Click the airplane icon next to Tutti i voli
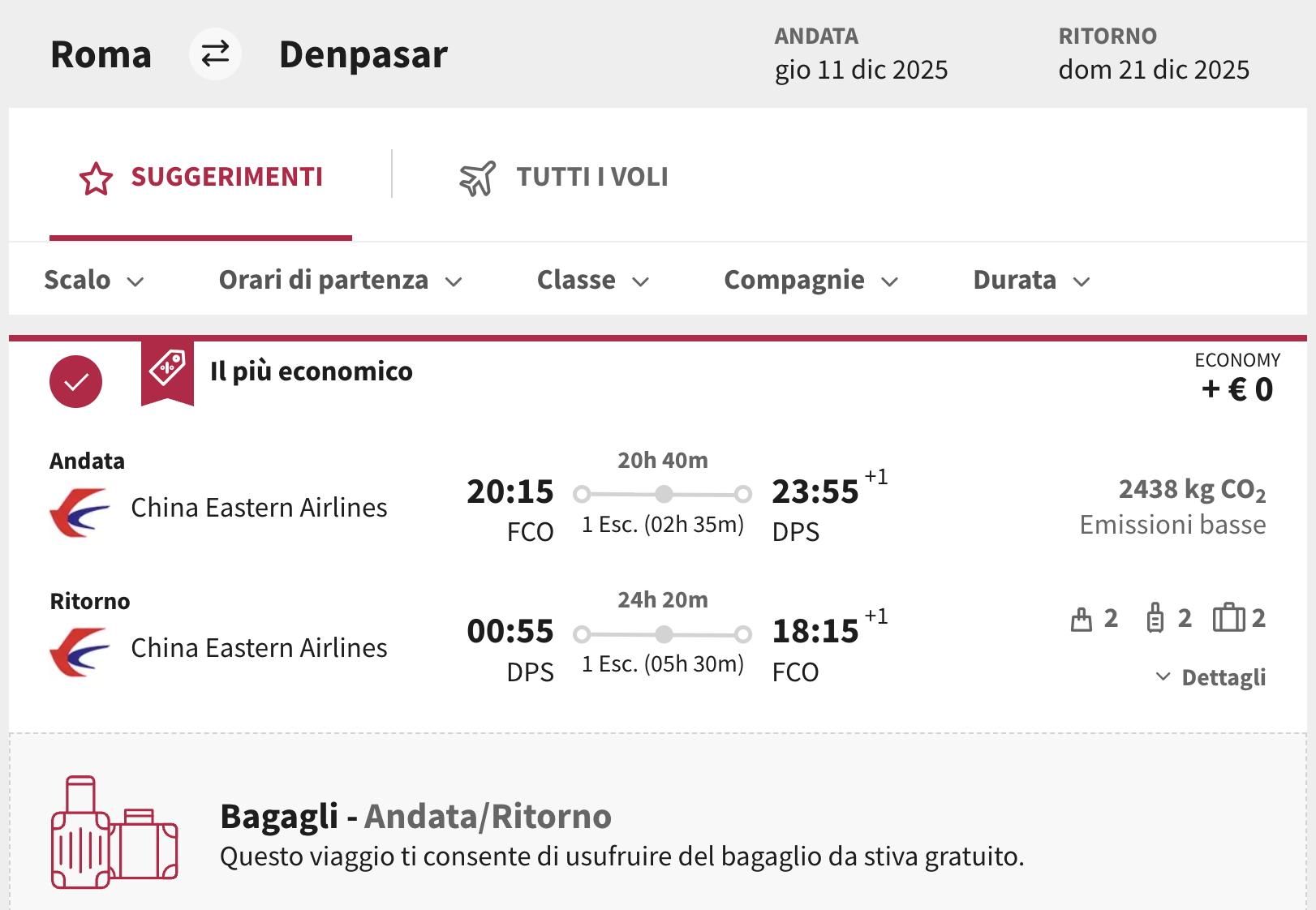 pyautogui.click(x=479, y=177)
